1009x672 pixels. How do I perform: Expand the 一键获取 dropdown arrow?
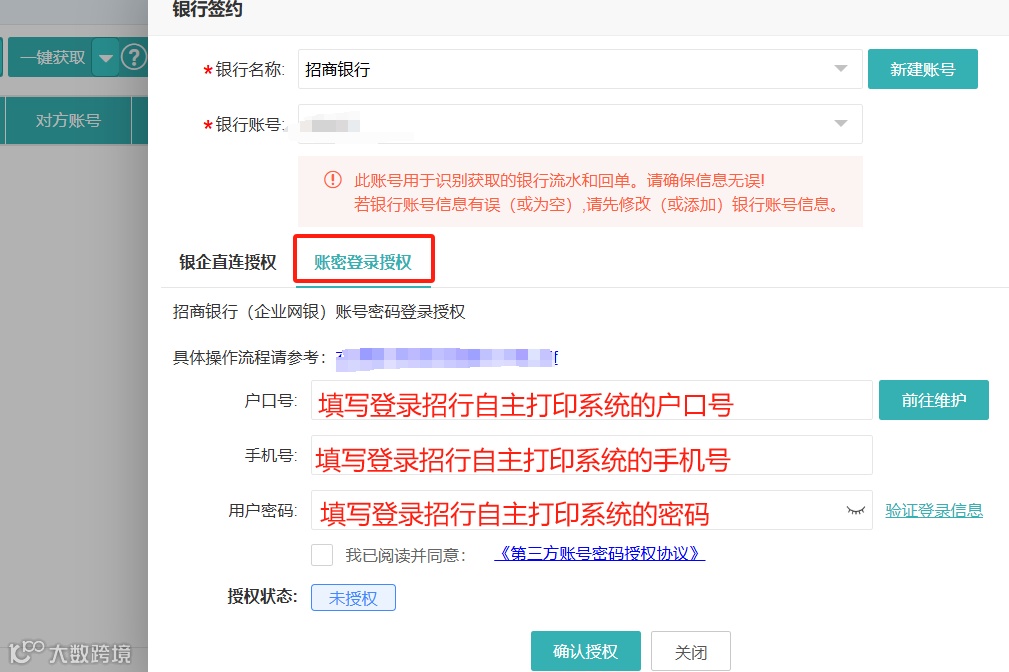click(x=106, y=58)
